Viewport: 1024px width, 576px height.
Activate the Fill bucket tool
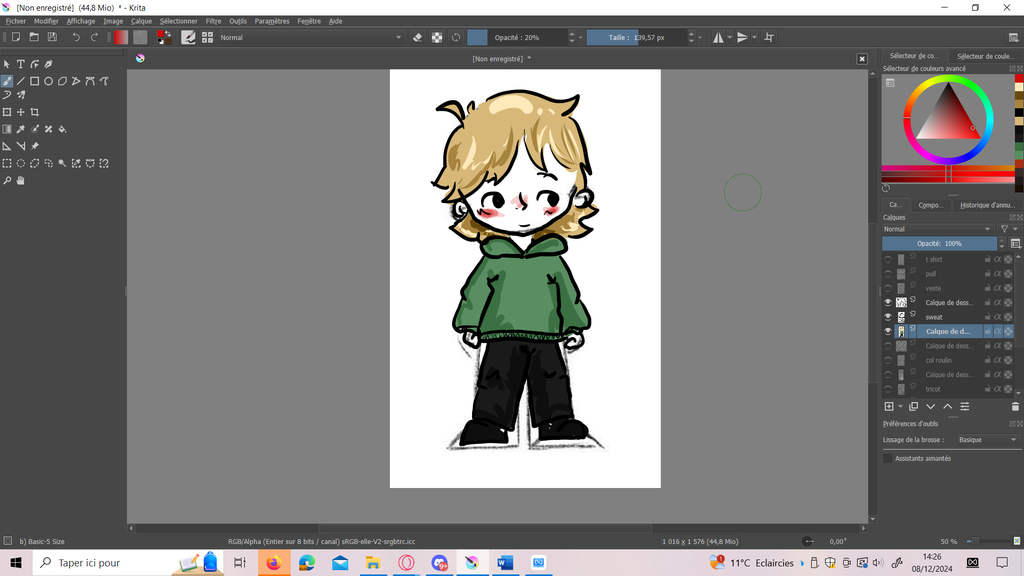[62, 129]
